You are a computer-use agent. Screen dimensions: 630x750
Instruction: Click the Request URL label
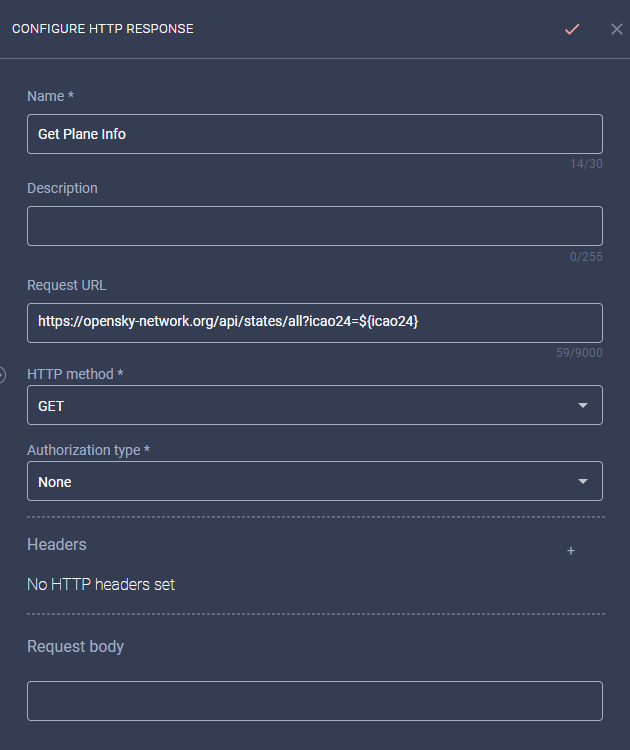tap(66, 285)
